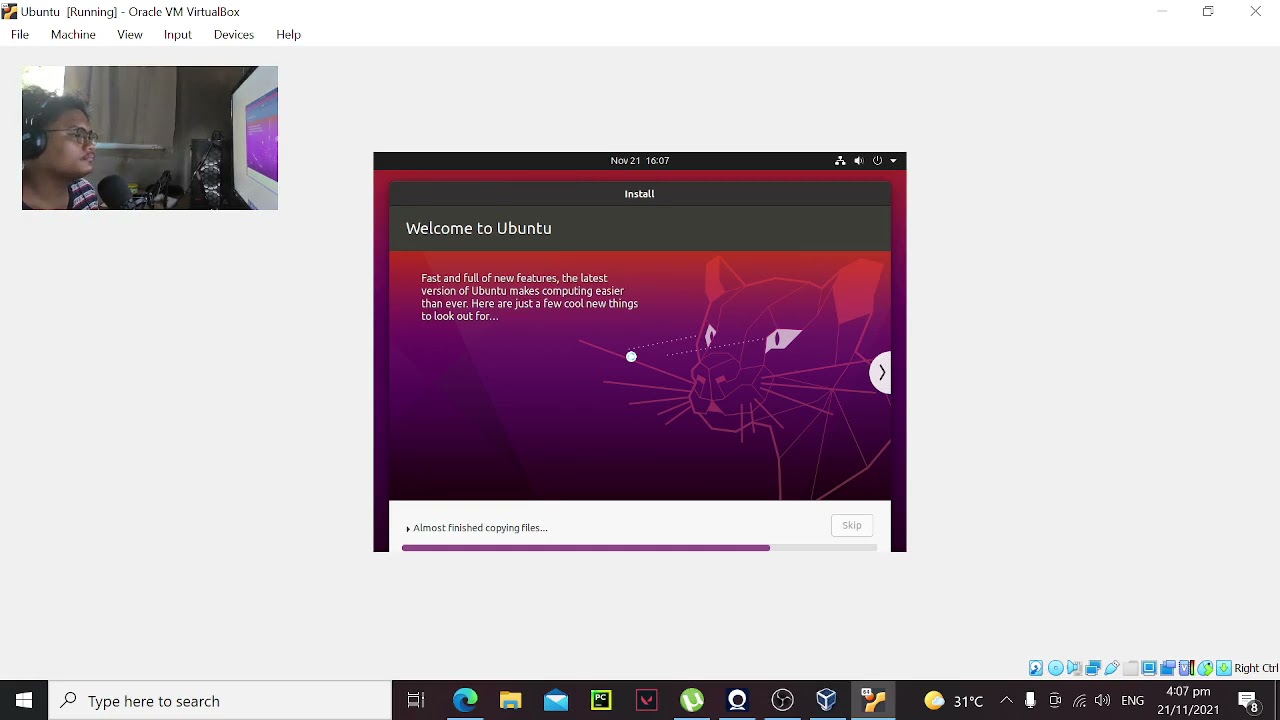Open uTorrent from the taskbar

pyautogui.click(x=692, y=701)
